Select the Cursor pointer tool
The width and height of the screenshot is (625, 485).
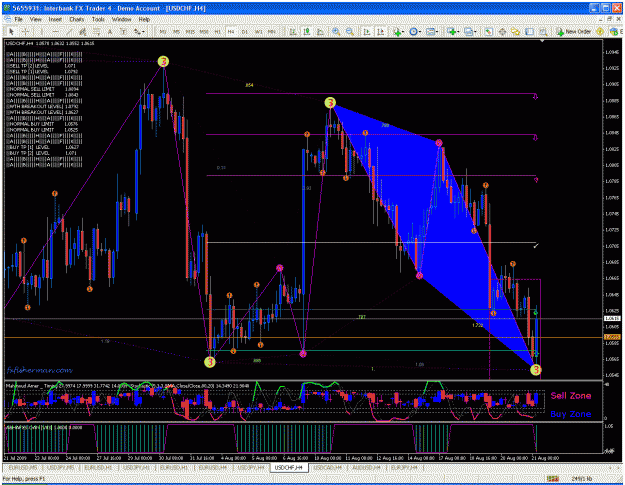click(11, 31)
